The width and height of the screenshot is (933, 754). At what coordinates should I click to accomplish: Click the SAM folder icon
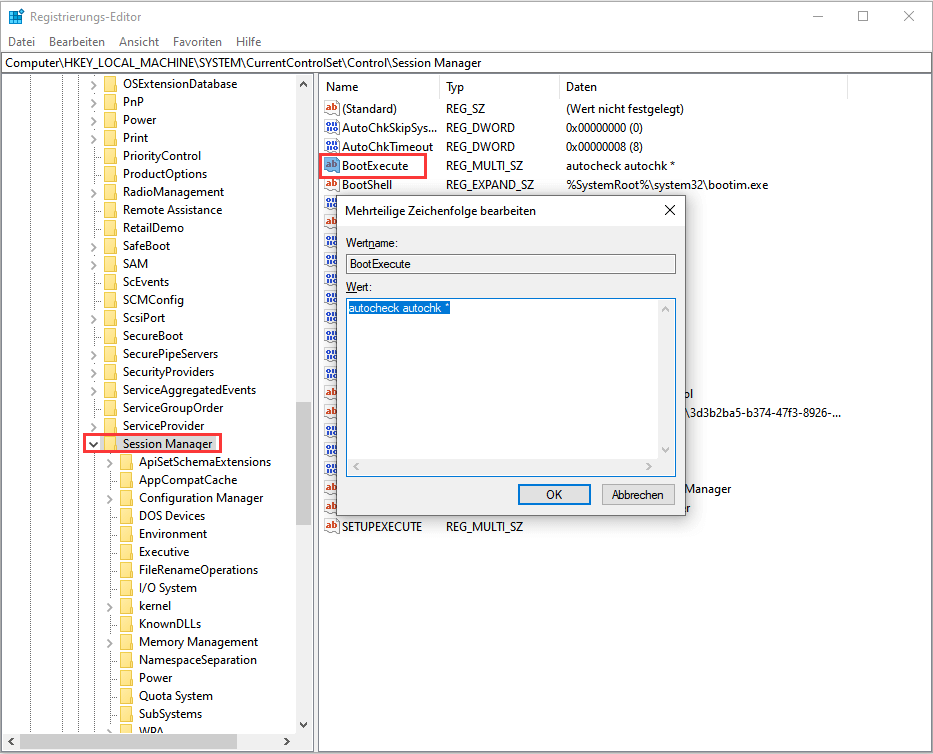pos(112,263)
